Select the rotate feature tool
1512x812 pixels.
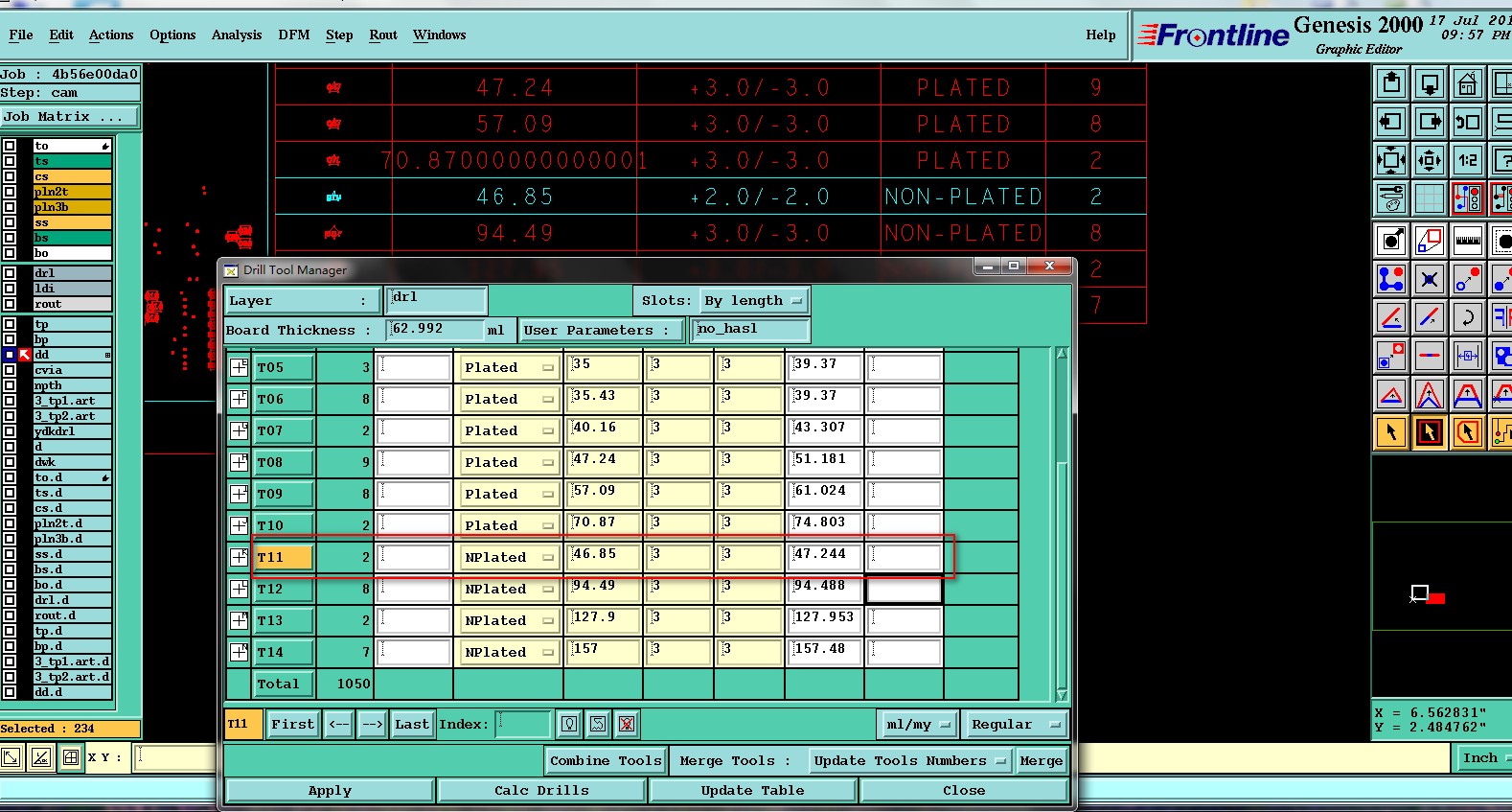(x=1467, y=317)
